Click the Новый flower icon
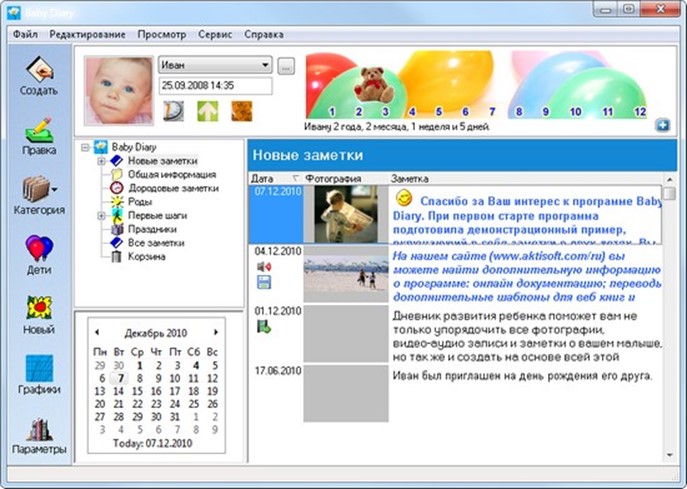This screenshot has width=687, height=489. point(39,312)
